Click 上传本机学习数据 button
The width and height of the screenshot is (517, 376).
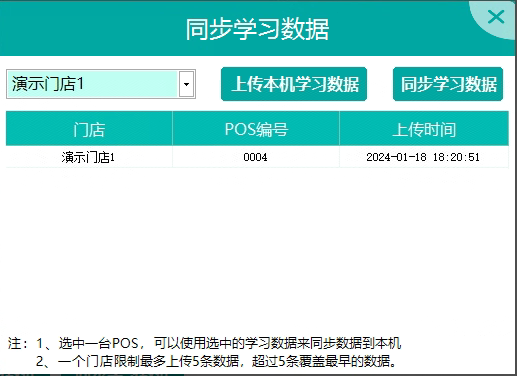[x=294, y=84]
